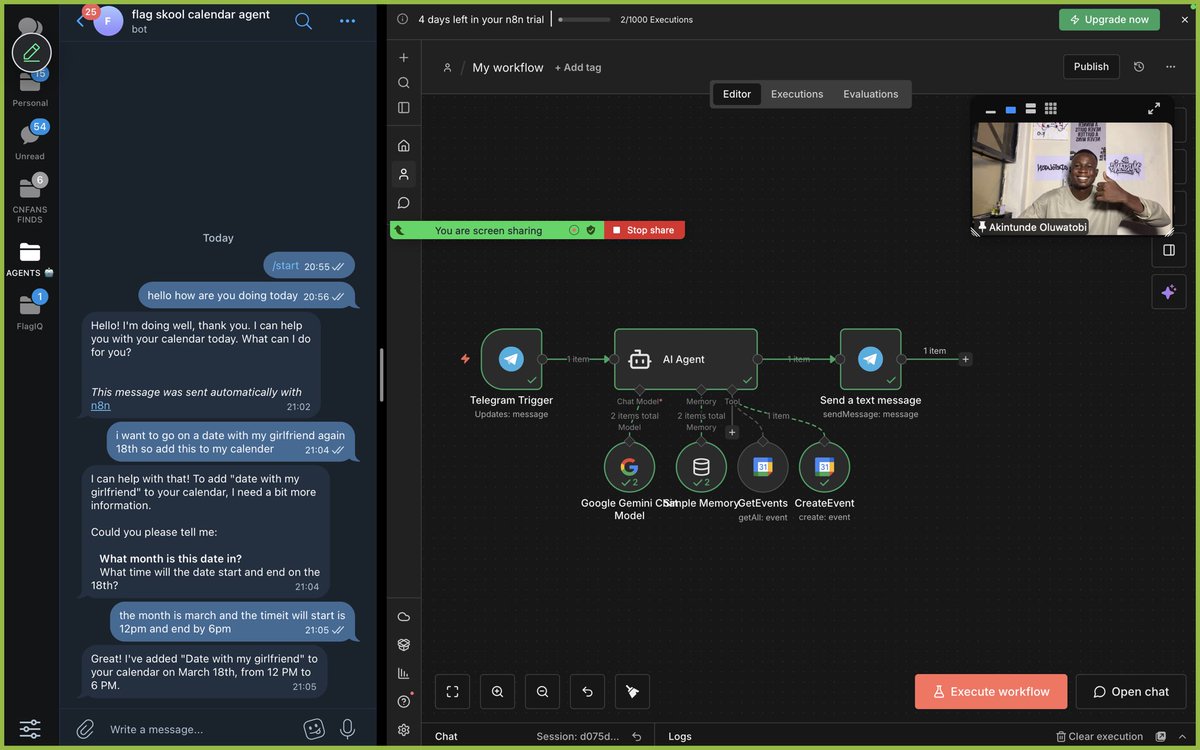Add a tool with the plus under AI Agent
The image size is (1200, 750).
[732, 432]
